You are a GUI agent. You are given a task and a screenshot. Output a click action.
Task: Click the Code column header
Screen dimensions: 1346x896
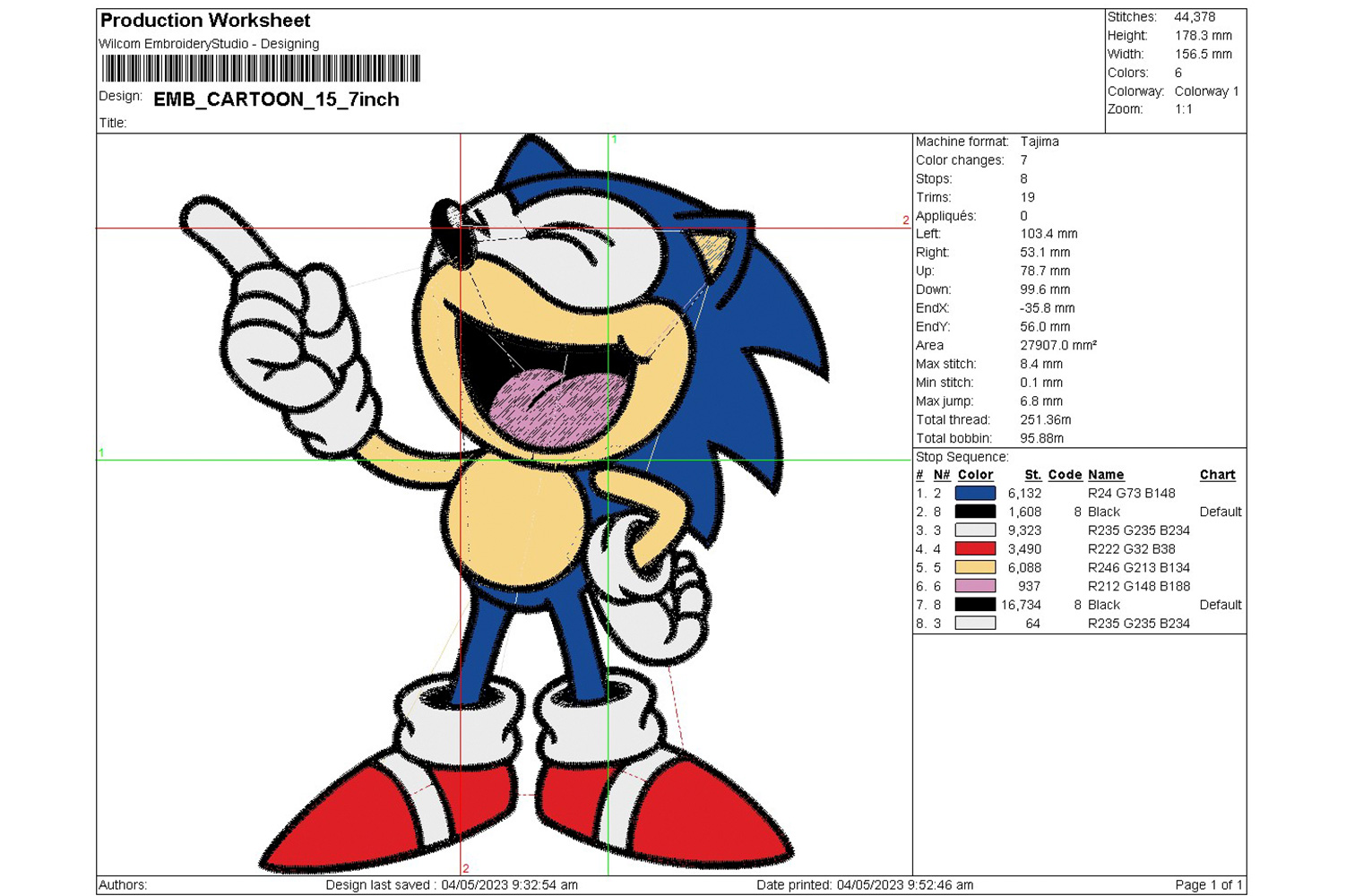1065,475
